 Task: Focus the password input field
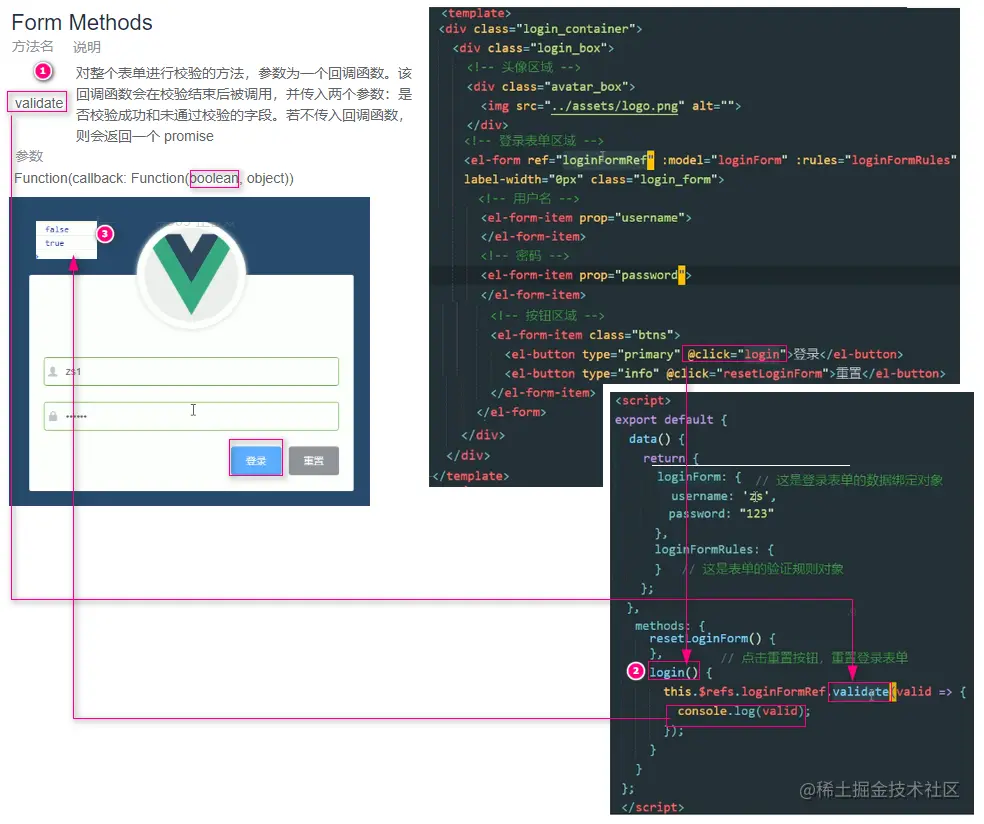coord(191,416)
